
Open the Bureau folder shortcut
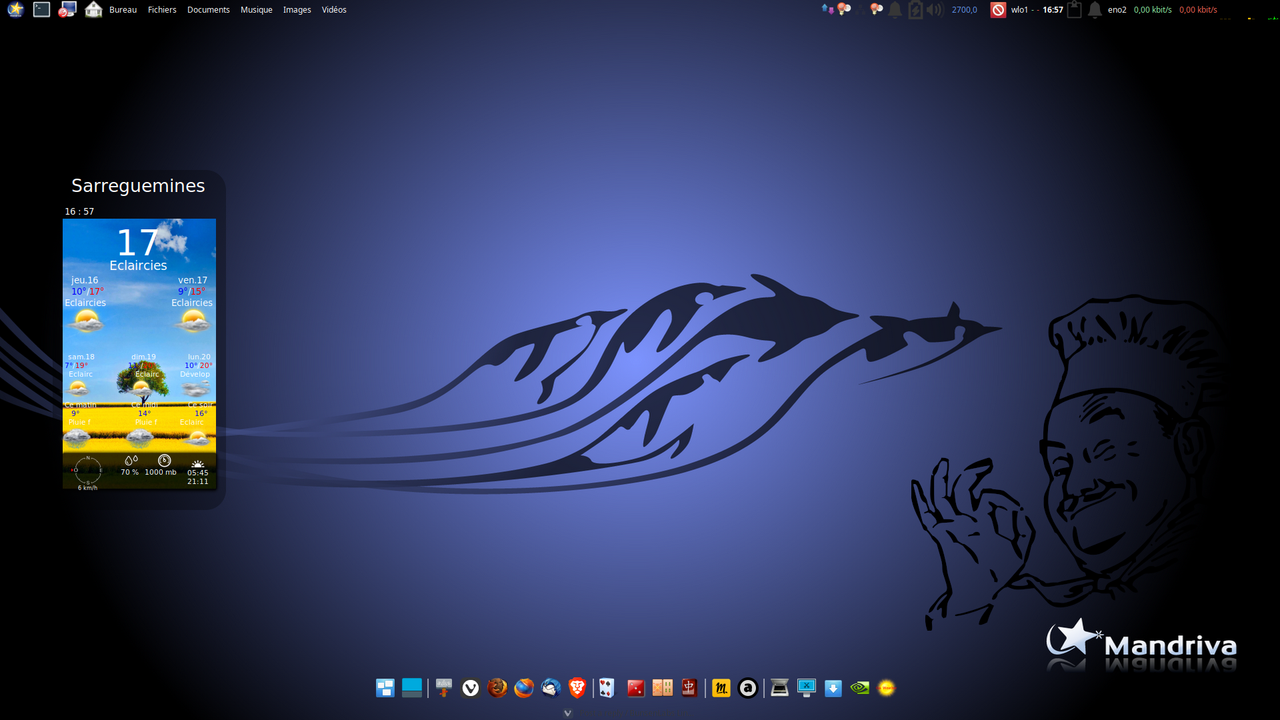coord(123,10)
